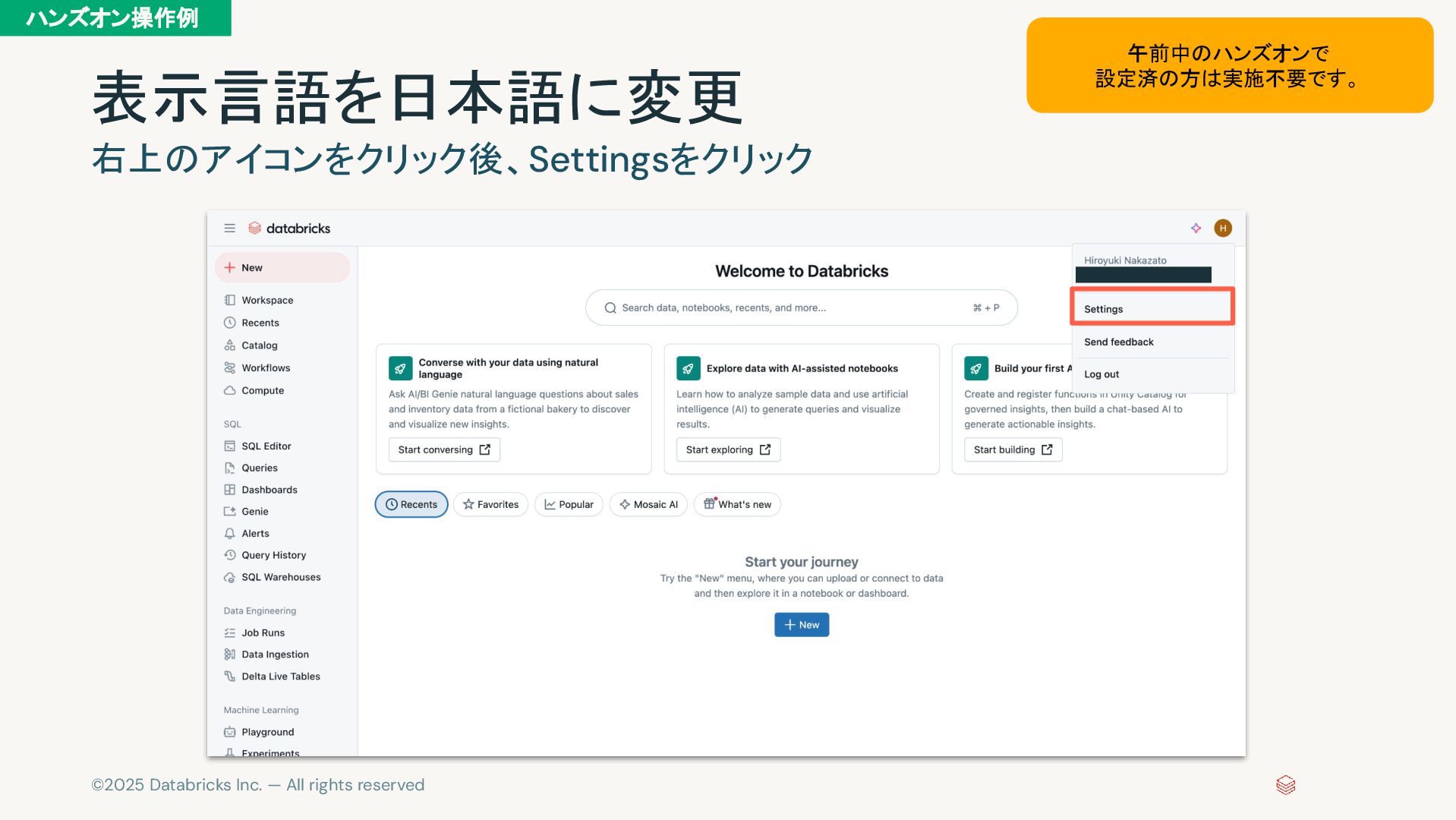The height and width of the screenshot is (820, 1456).
Task: Open Delta Live Tables from the sidebar
Action: click(281, 676)
